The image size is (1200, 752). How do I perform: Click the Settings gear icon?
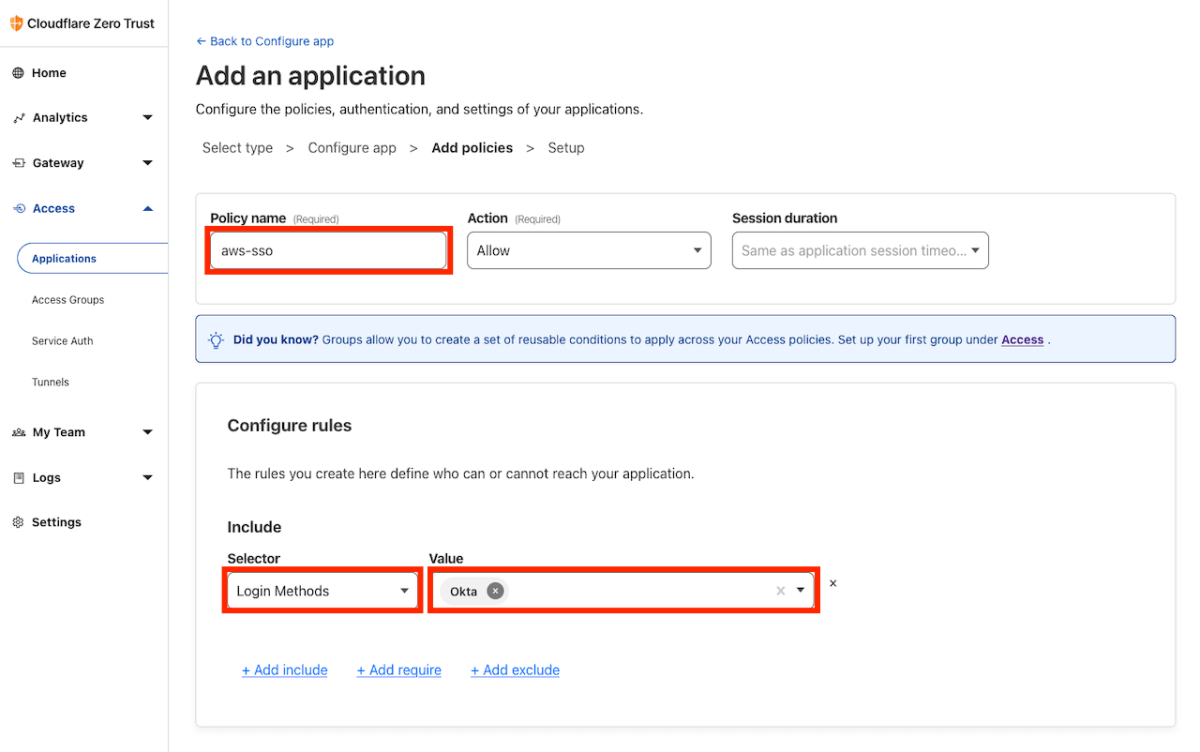pyautogui.click(x=17, y=521)
